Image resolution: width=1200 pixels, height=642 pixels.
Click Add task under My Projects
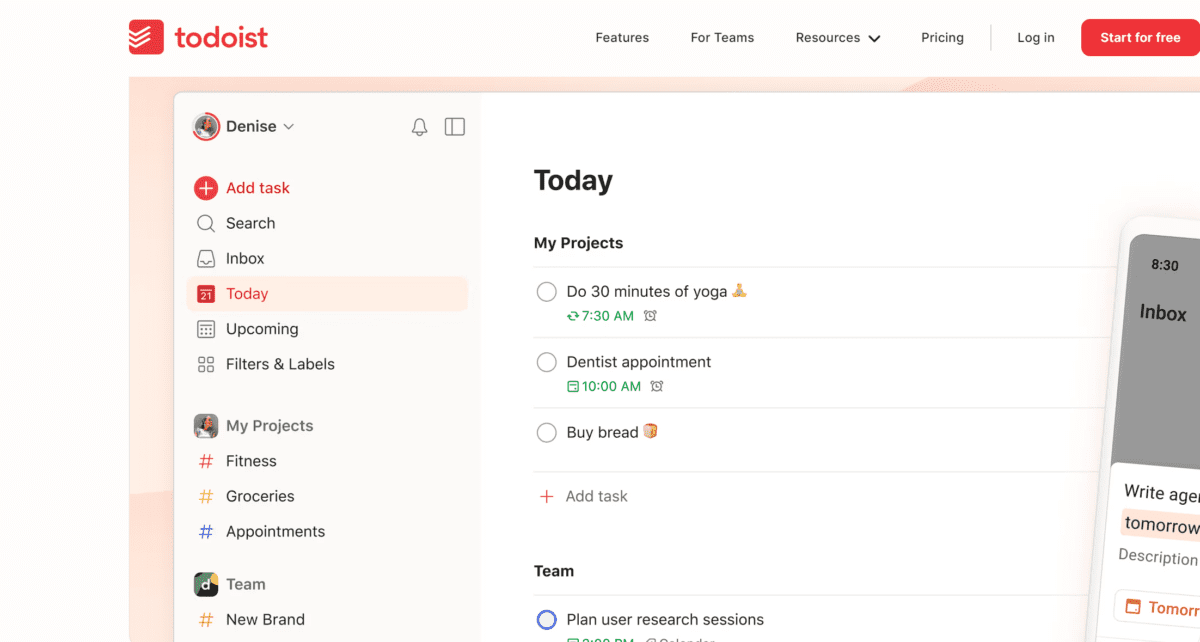(597, 496)
